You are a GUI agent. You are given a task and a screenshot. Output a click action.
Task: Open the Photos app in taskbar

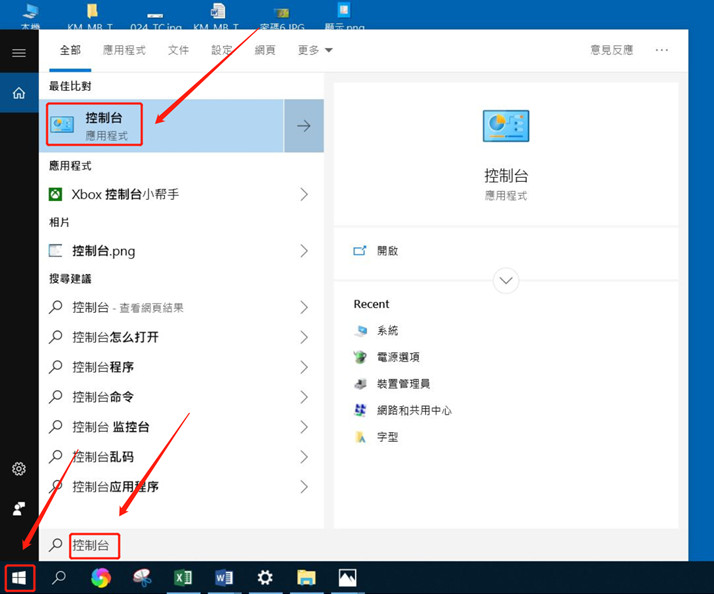pyautogui.click(x=347, y=578)
